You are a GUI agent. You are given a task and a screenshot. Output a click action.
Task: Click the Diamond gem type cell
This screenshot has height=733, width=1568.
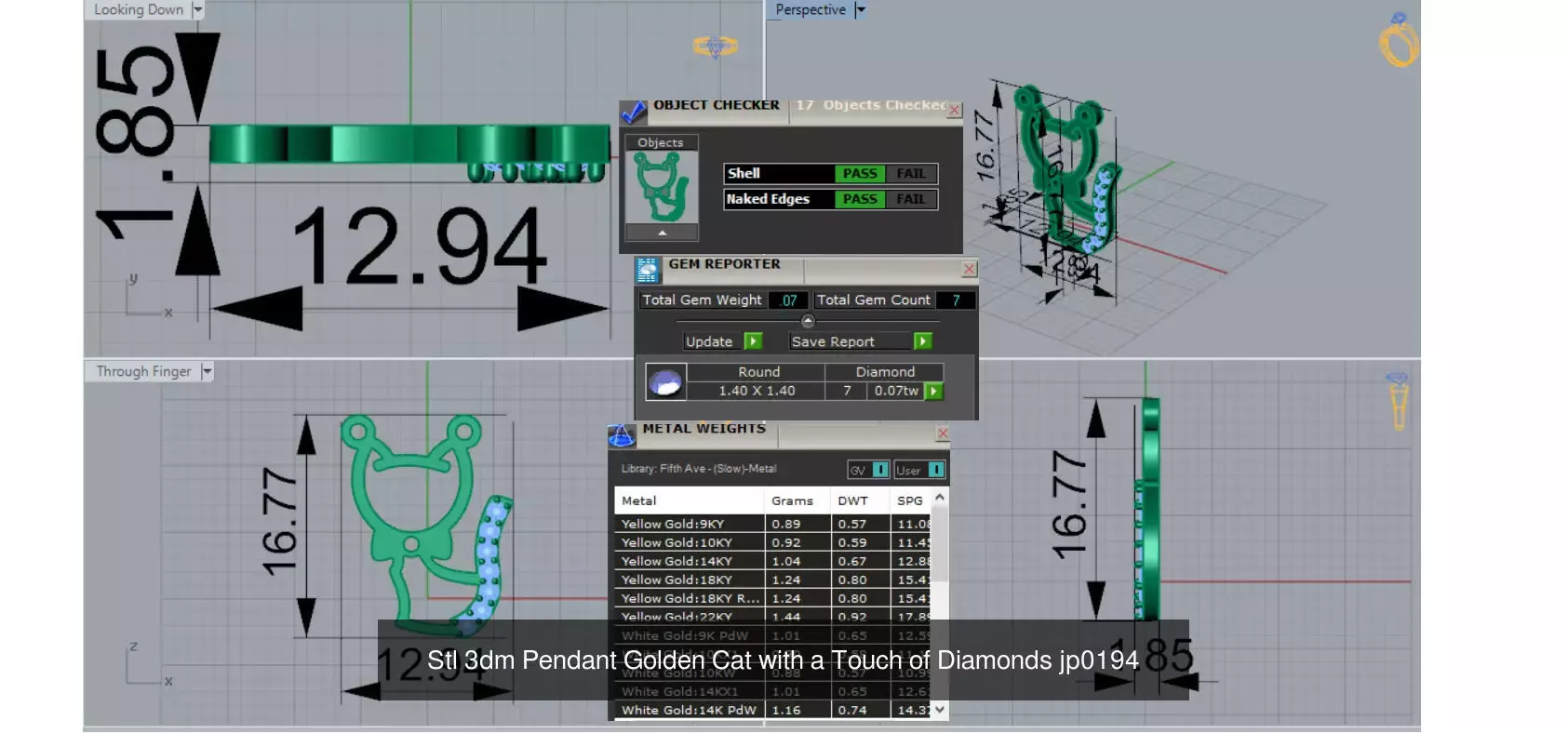pos(885,372)
